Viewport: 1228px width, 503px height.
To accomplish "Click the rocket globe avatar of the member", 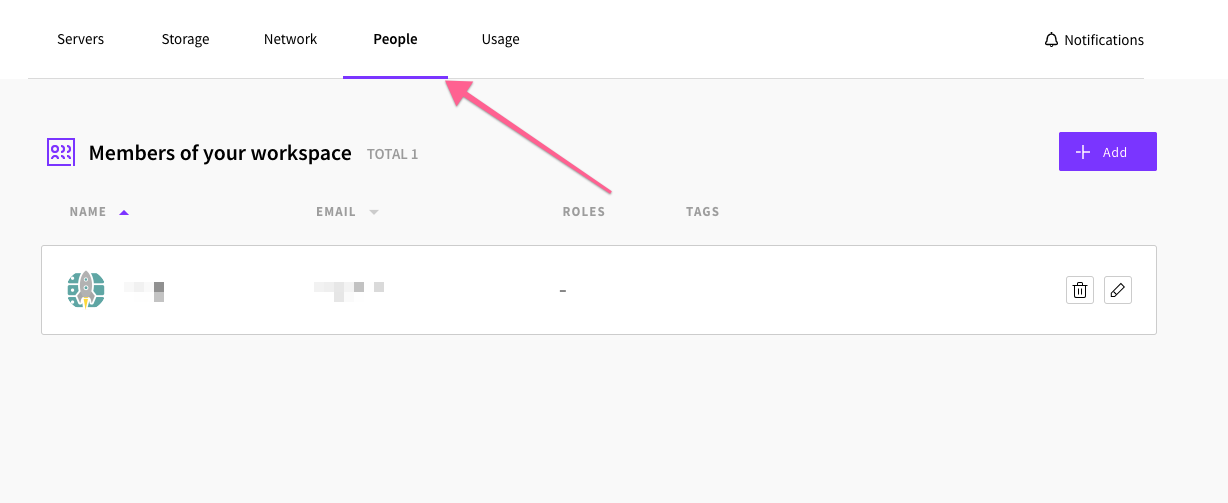I will click(x=86, y=289).
